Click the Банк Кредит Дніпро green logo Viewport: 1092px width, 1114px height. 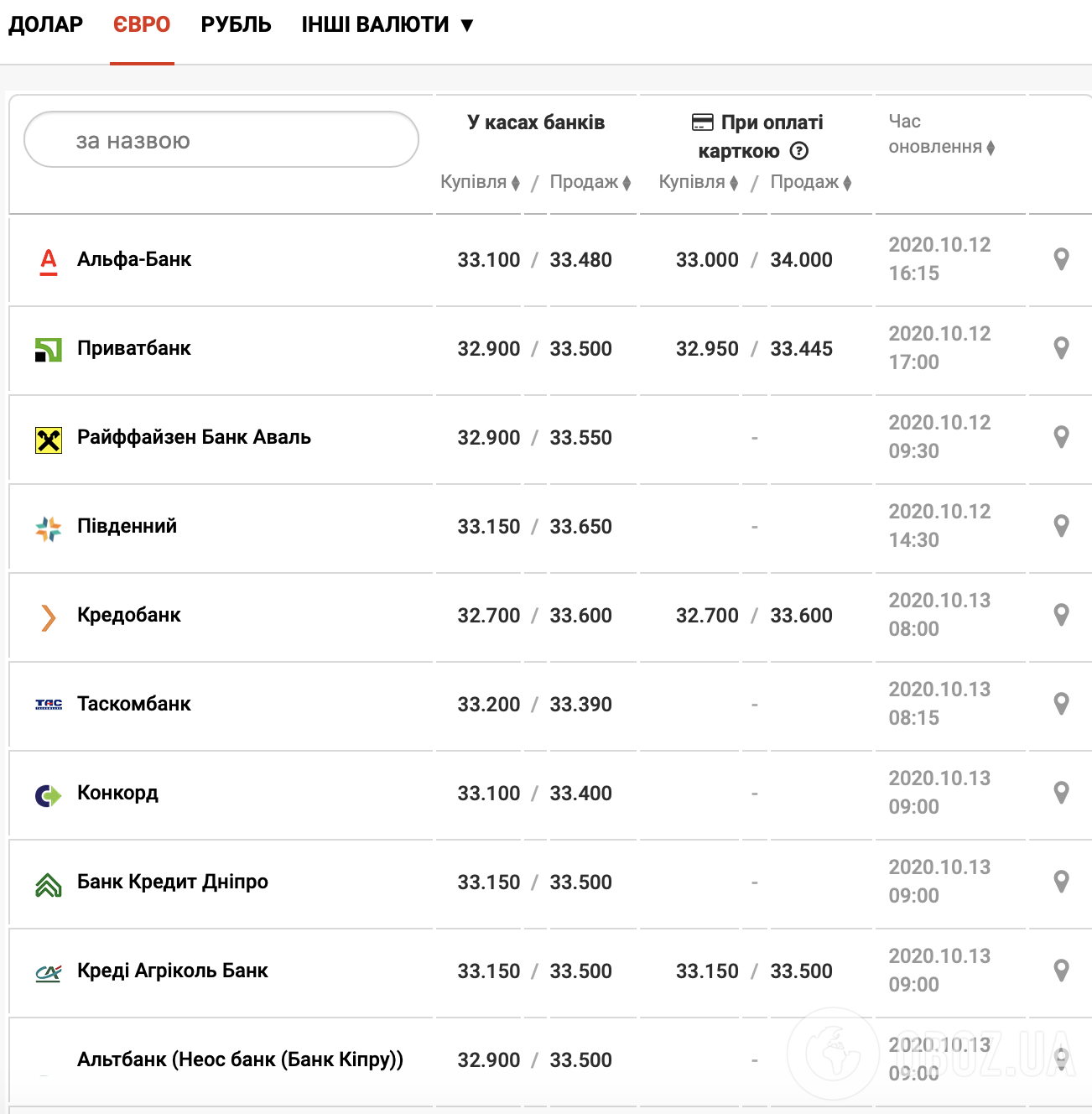tap(49, 884)
